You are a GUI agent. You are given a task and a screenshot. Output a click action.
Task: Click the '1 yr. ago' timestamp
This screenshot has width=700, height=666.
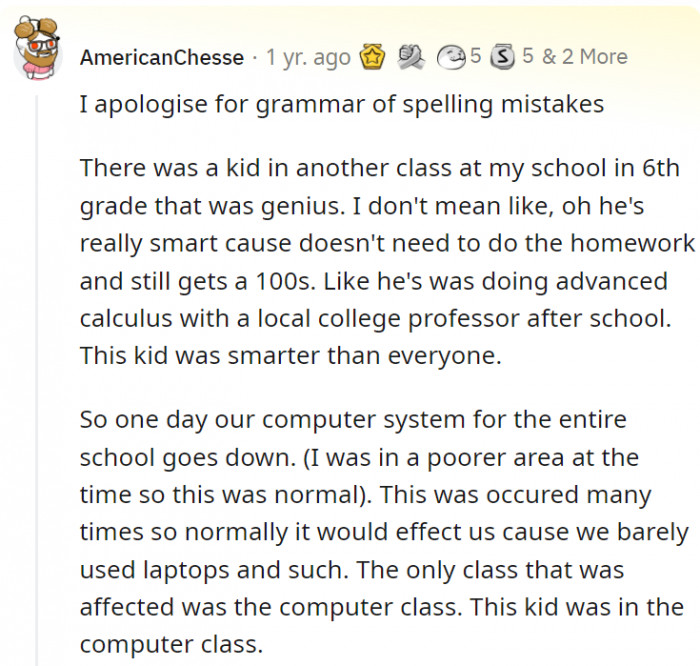308,58
